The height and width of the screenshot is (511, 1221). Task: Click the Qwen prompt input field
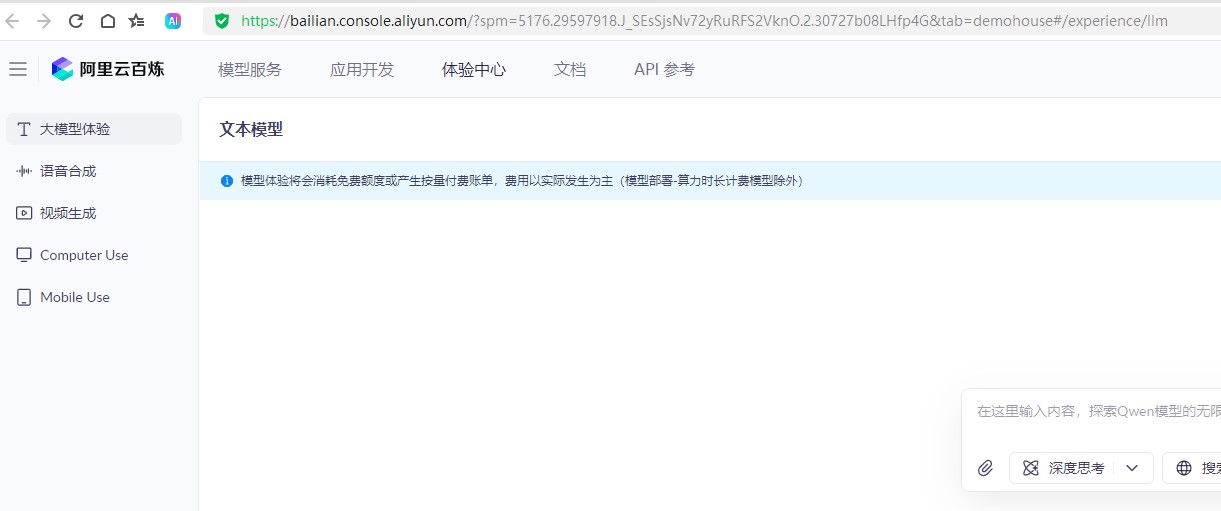click(1095, 411)
